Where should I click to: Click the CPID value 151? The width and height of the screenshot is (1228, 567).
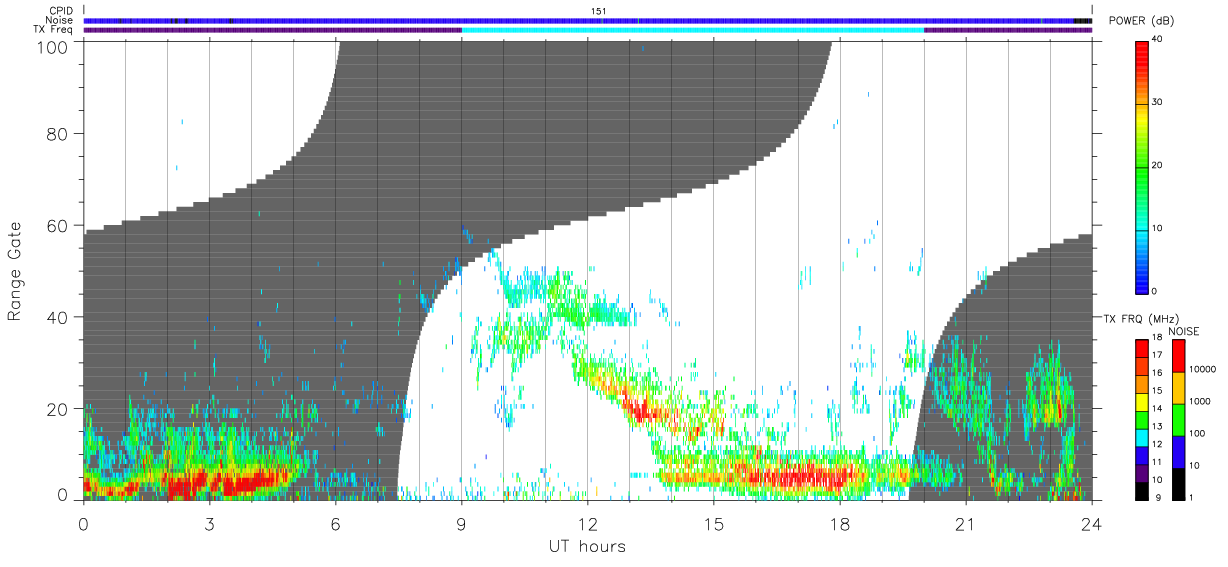[x=598, y=11]
